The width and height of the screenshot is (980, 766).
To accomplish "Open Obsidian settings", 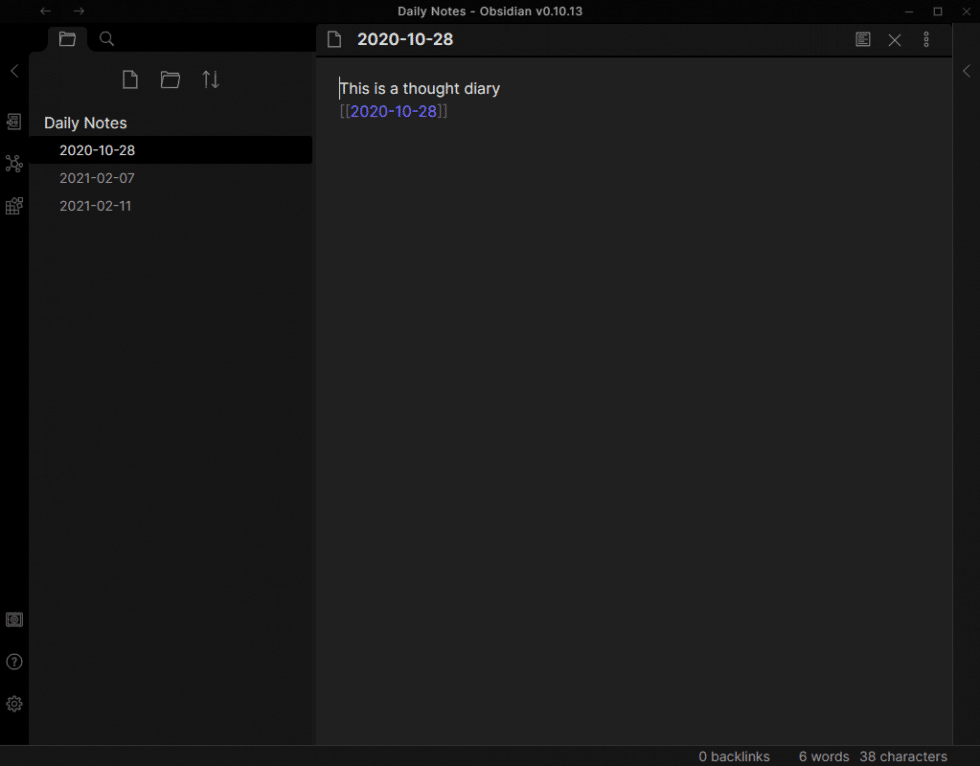I will [14, 703].
